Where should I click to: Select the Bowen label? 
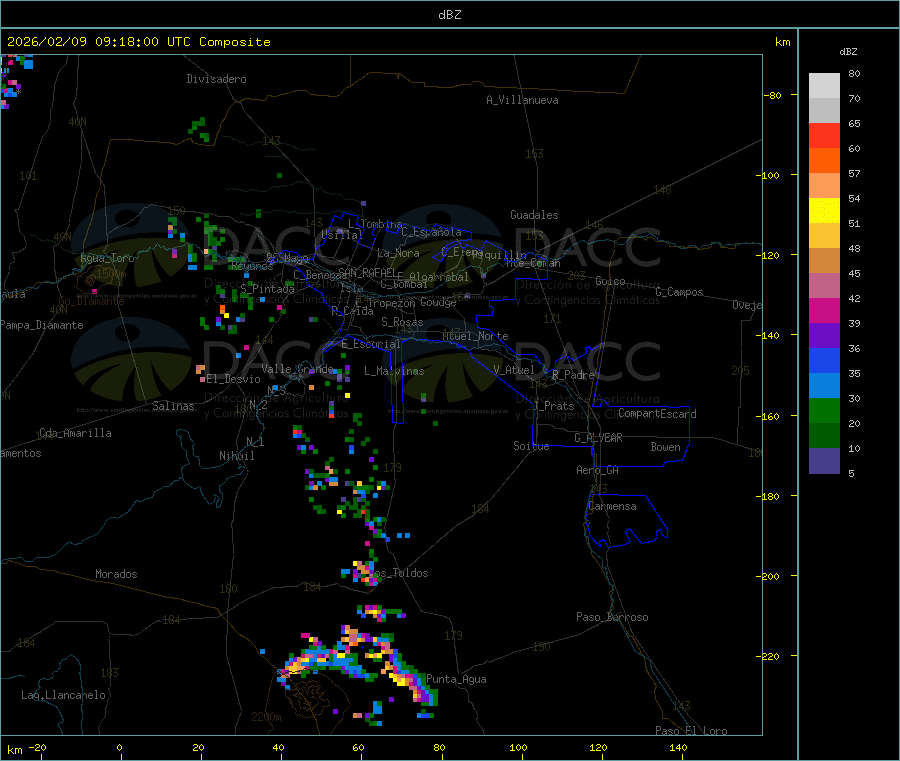pyautogui.click(x=666, y=447)
